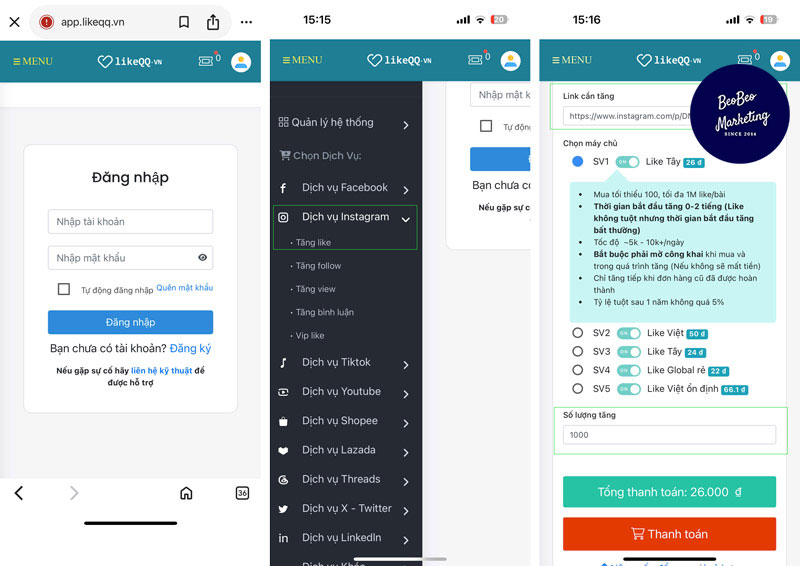This screenshot has width=800, height=566.
Task: Select Tăng follow under Instagram
Action: tap(318, 266)
